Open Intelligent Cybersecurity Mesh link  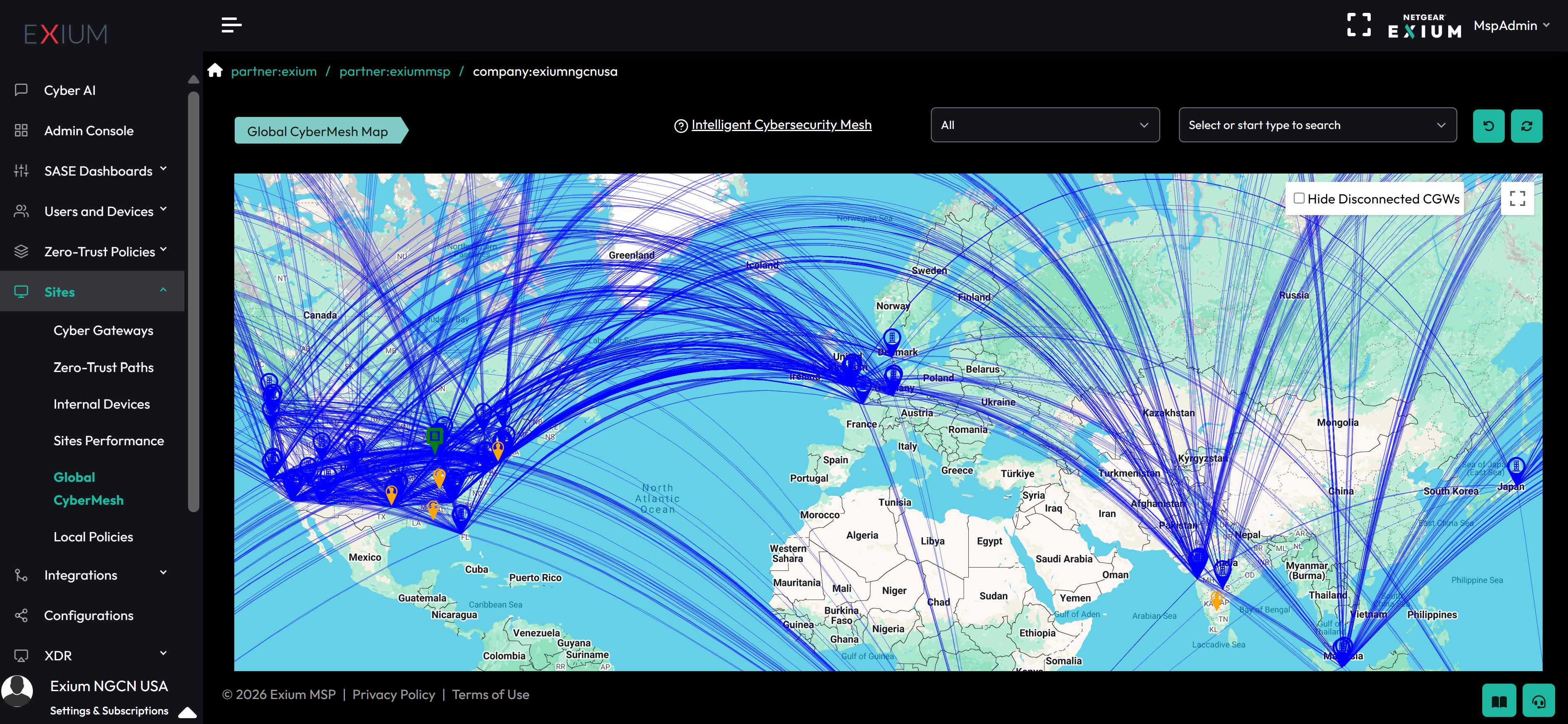click(781, 125)
